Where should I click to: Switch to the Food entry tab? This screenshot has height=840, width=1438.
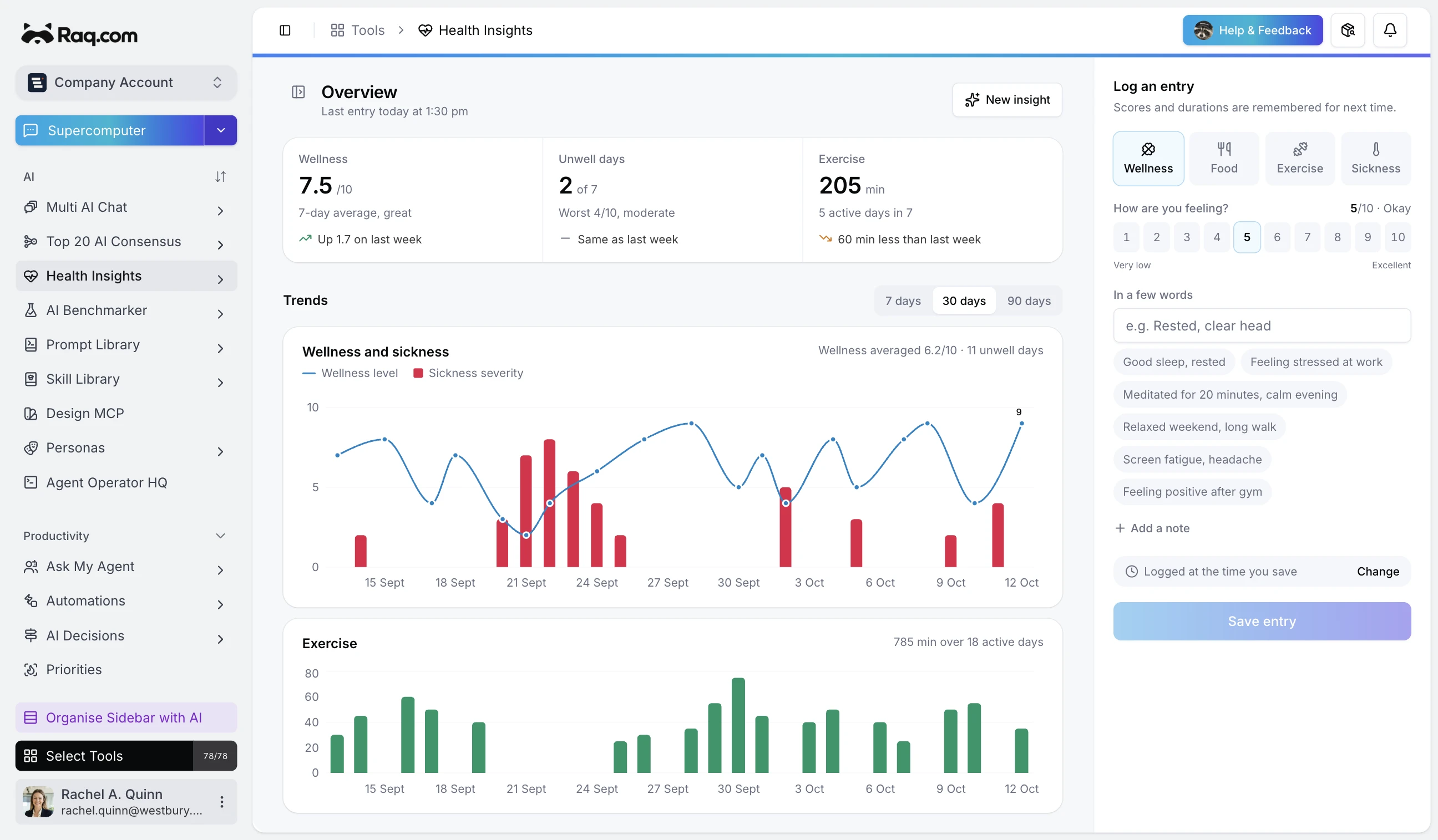pyautogui.click(x=1224, y=159)
